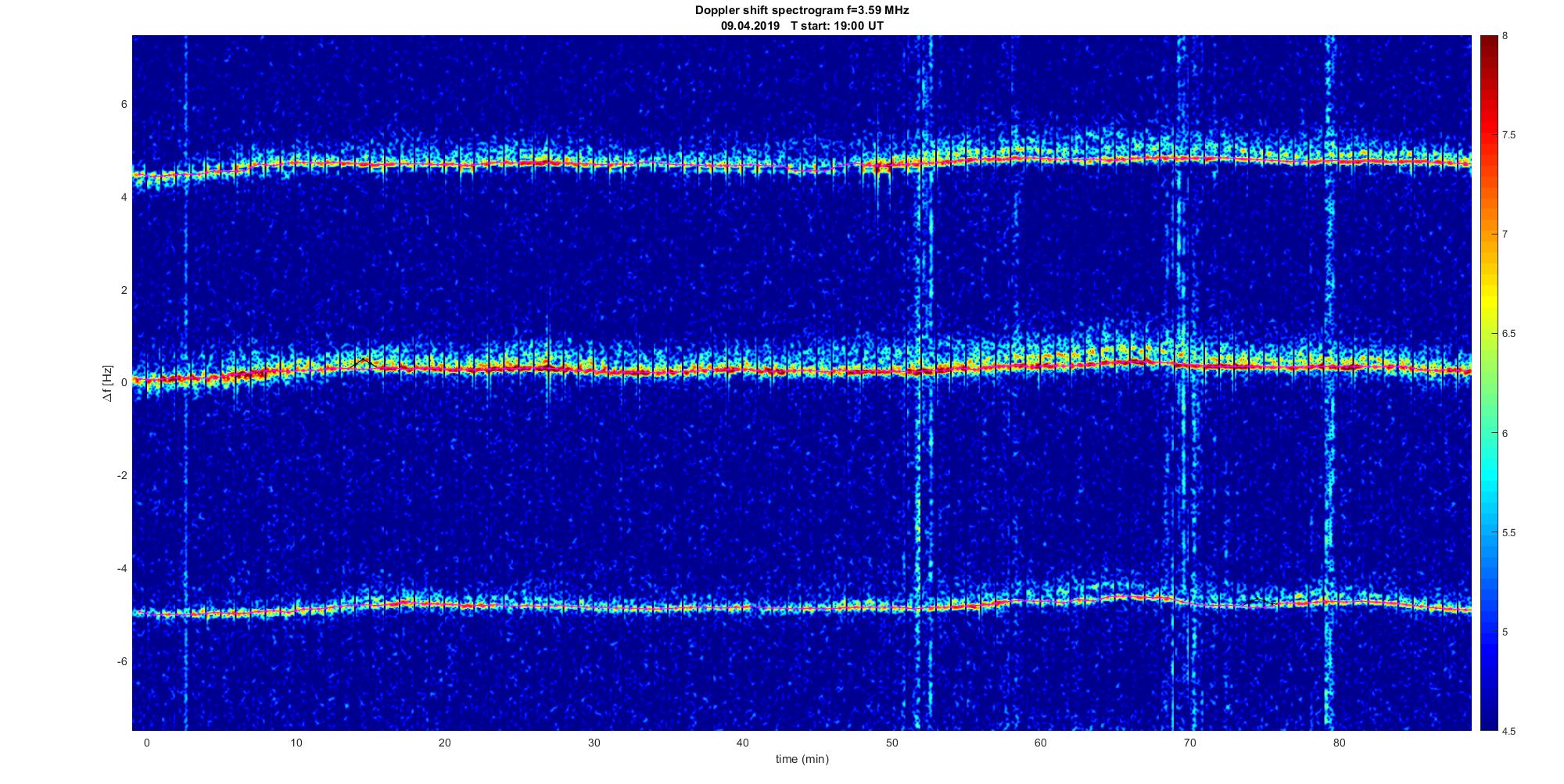Screen dimensions: 1564x784
Task: Click y-axis tick label '2'
Action: click(124, 291)
